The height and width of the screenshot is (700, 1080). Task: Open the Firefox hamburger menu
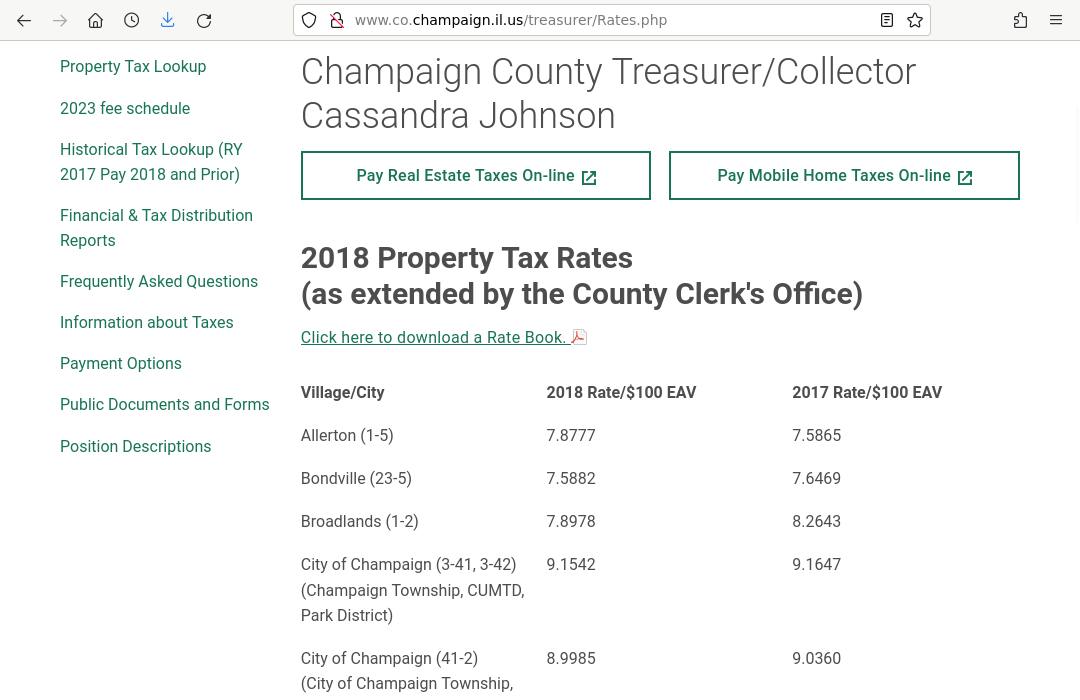(1056, 20)
